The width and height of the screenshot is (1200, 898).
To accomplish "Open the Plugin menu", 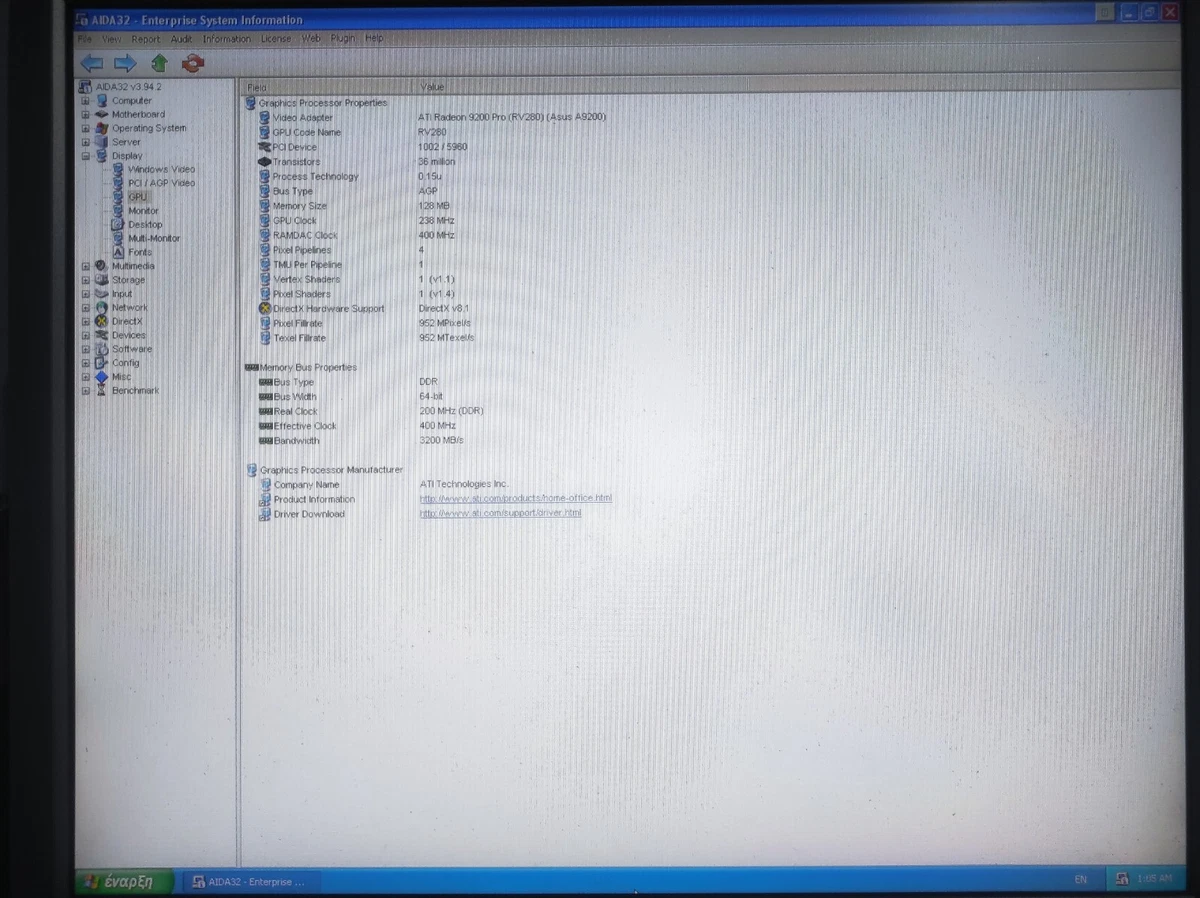I will point(343,39).
